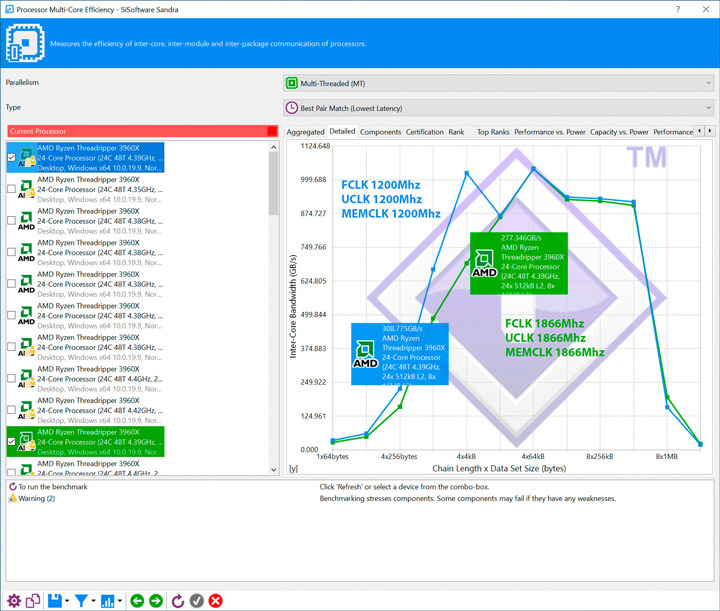Open the Parallelism Multi-Threaded combo box

coord(498,83)
